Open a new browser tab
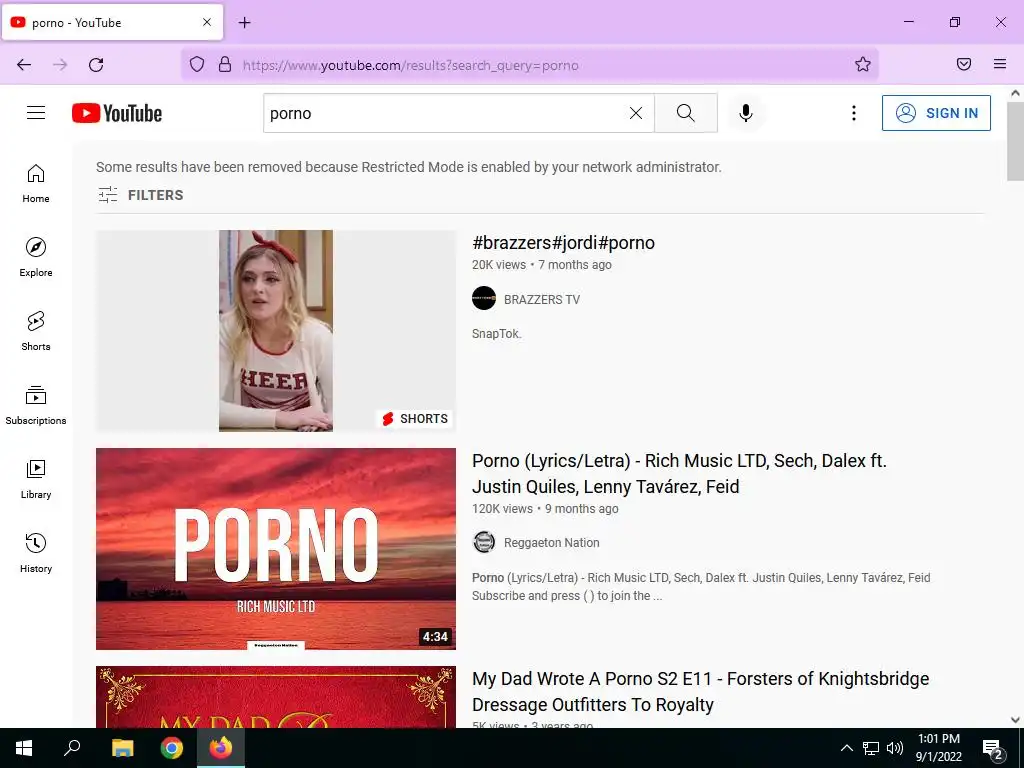The height and width of the screenshot is (768, 1024). (245, 23)
